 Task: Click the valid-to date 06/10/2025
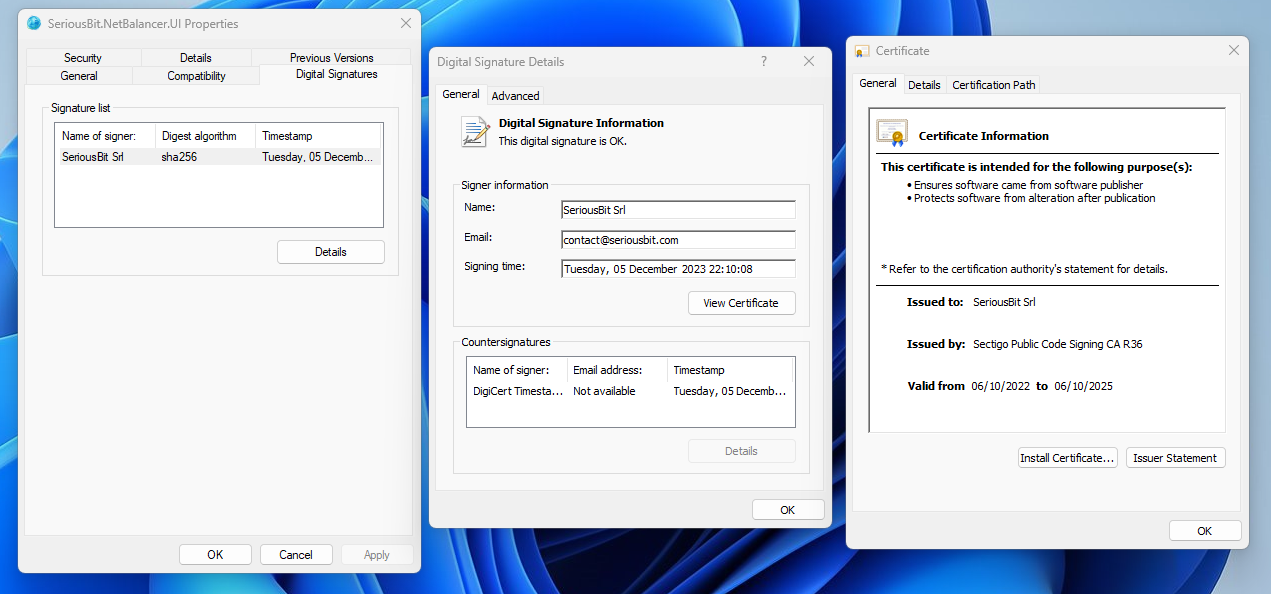pos(1083,386)
